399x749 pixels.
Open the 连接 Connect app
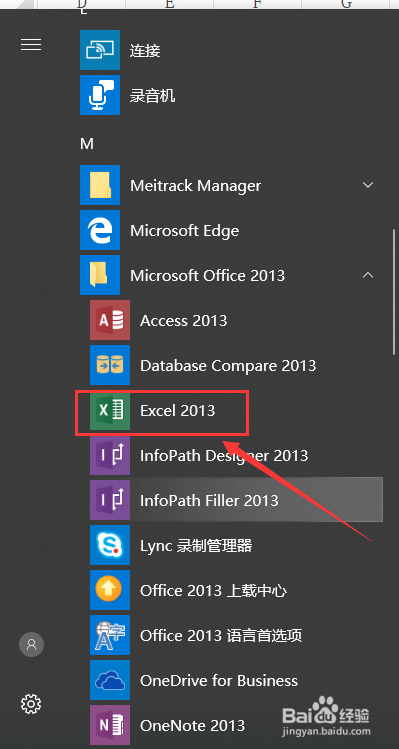[x=231, y=50]
